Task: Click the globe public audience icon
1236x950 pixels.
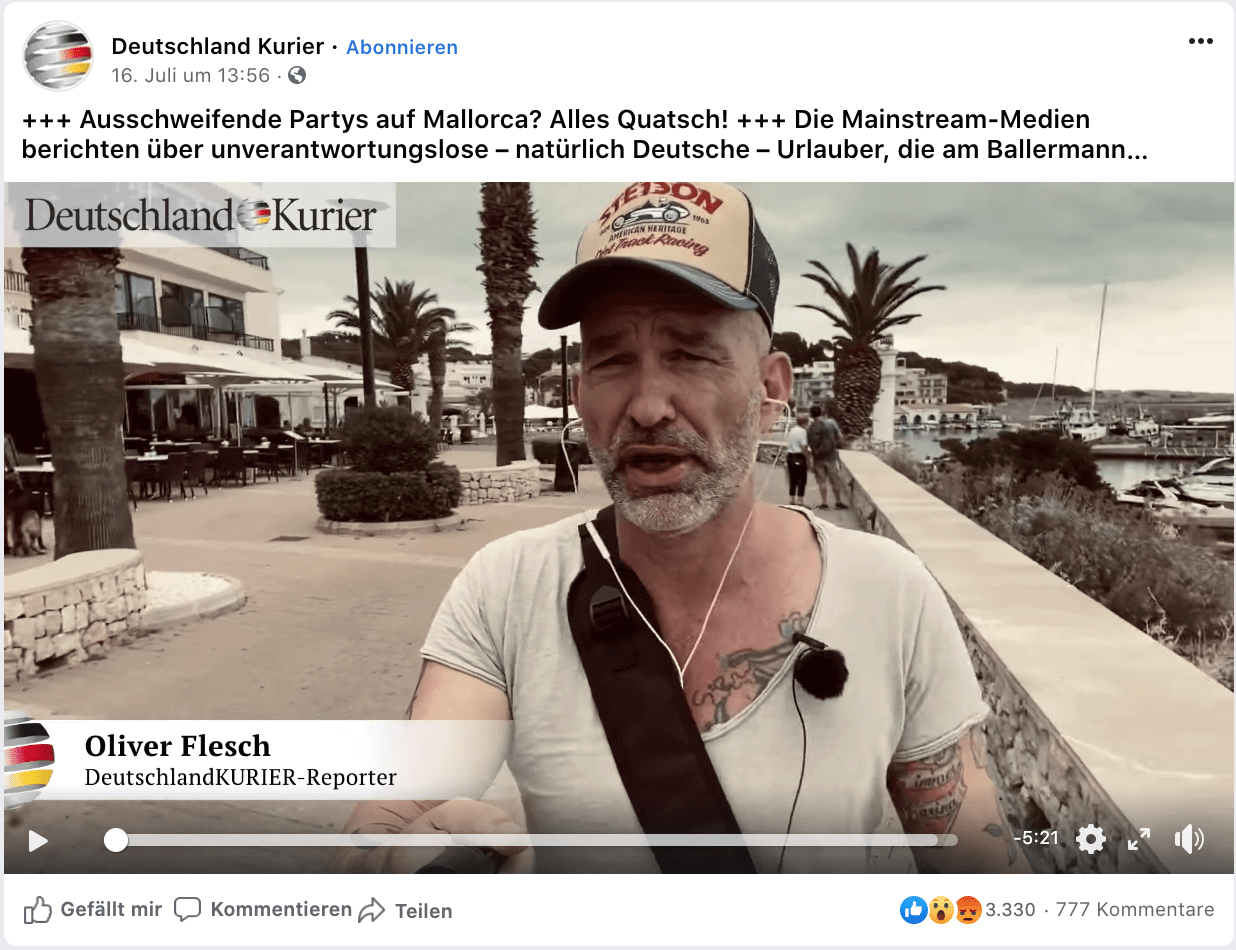Action: click(297, 75)
